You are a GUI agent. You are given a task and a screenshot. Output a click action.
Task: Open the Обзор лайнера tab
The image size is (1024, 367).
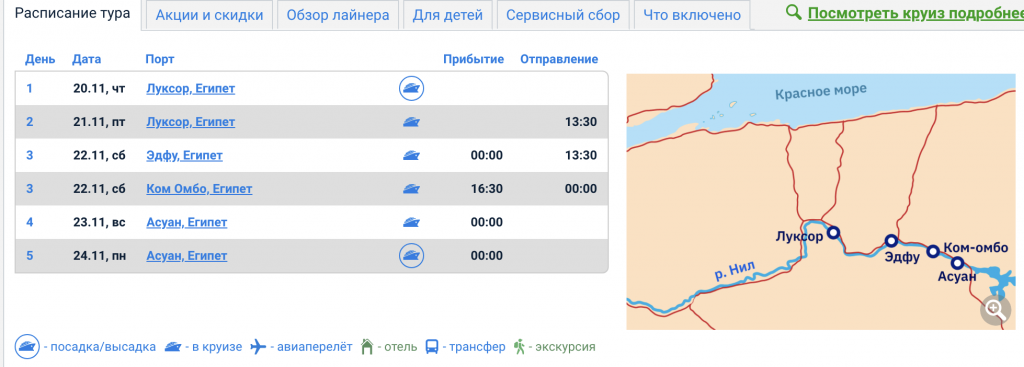[338, 15]
